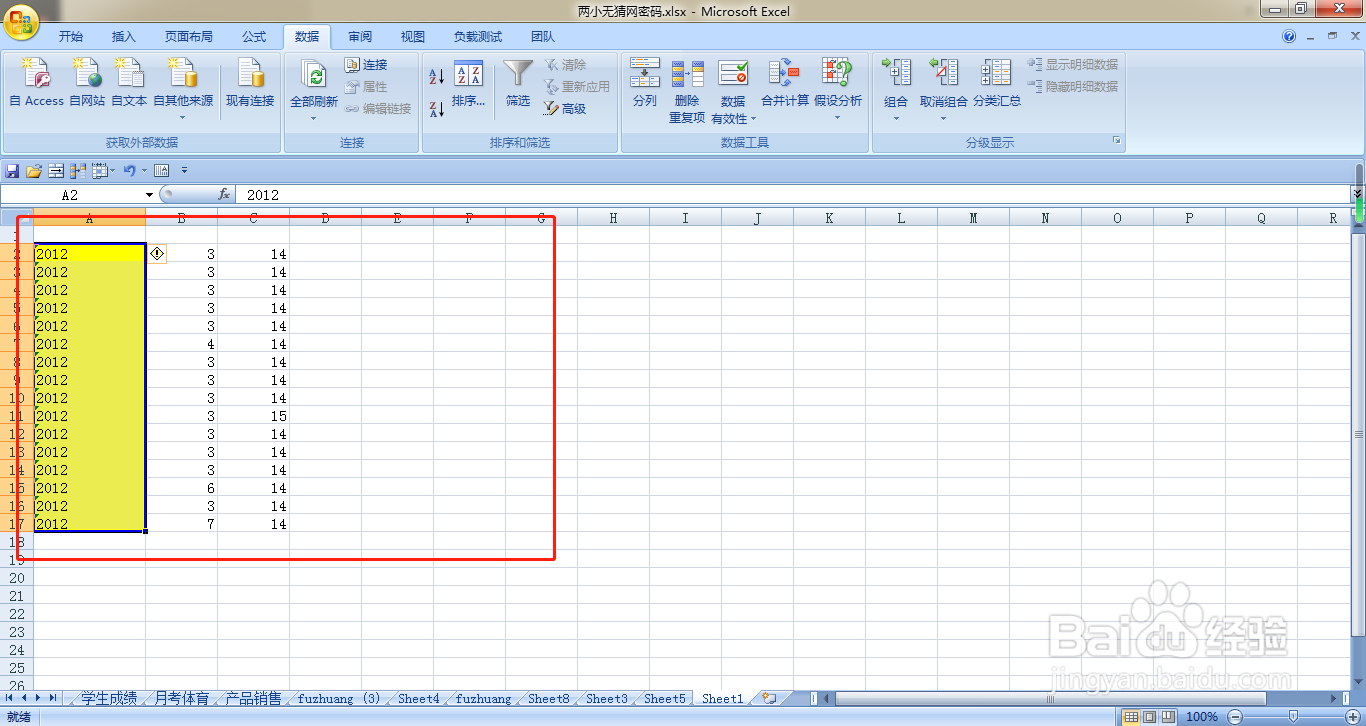Click the 高级 advanced filter button
This screenshot has height=726, width=1366.
coord(565,108)
